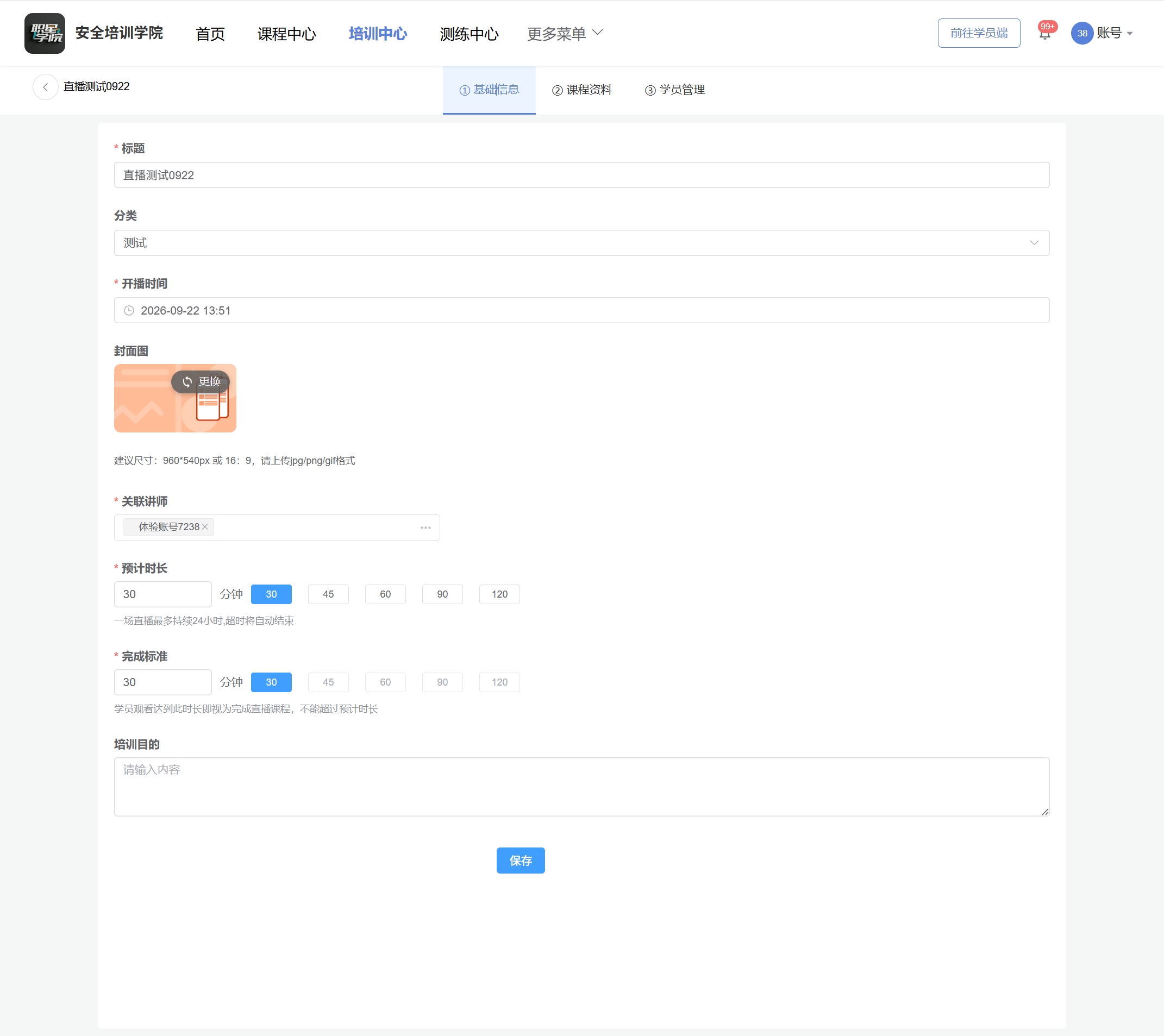The image size is (1164, 1036).
Task: Click the 安全培训学院 site title
Action: tap(119, 33)
